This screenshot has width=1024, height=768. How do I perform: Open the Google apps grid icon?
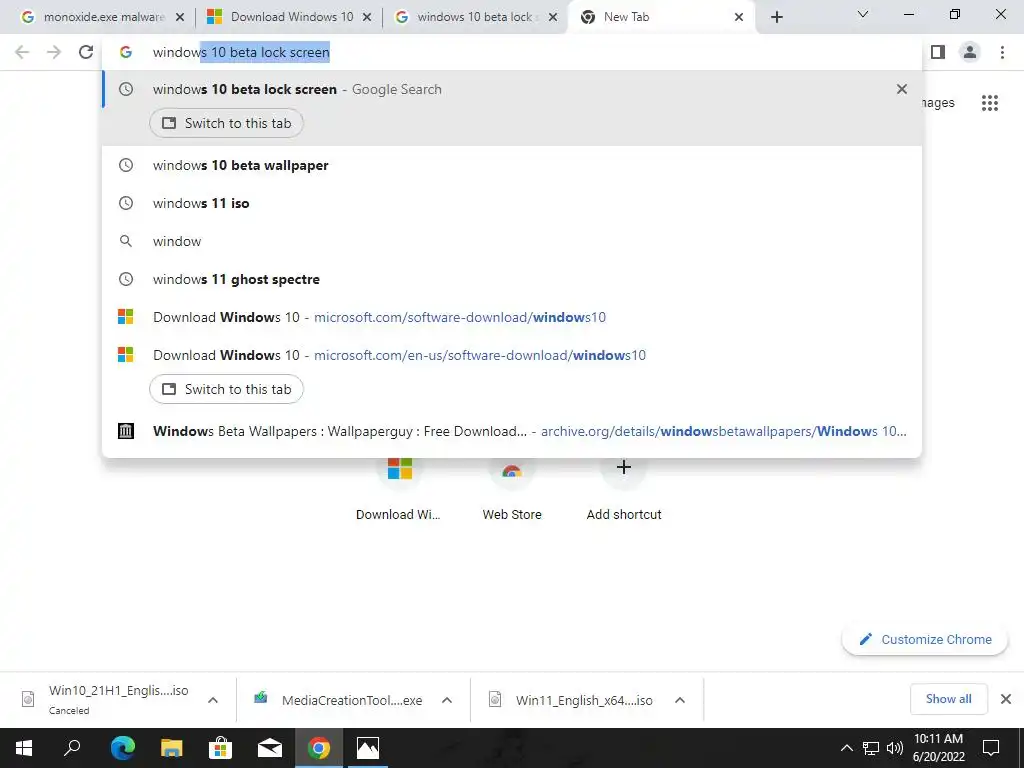click(990, 103)
